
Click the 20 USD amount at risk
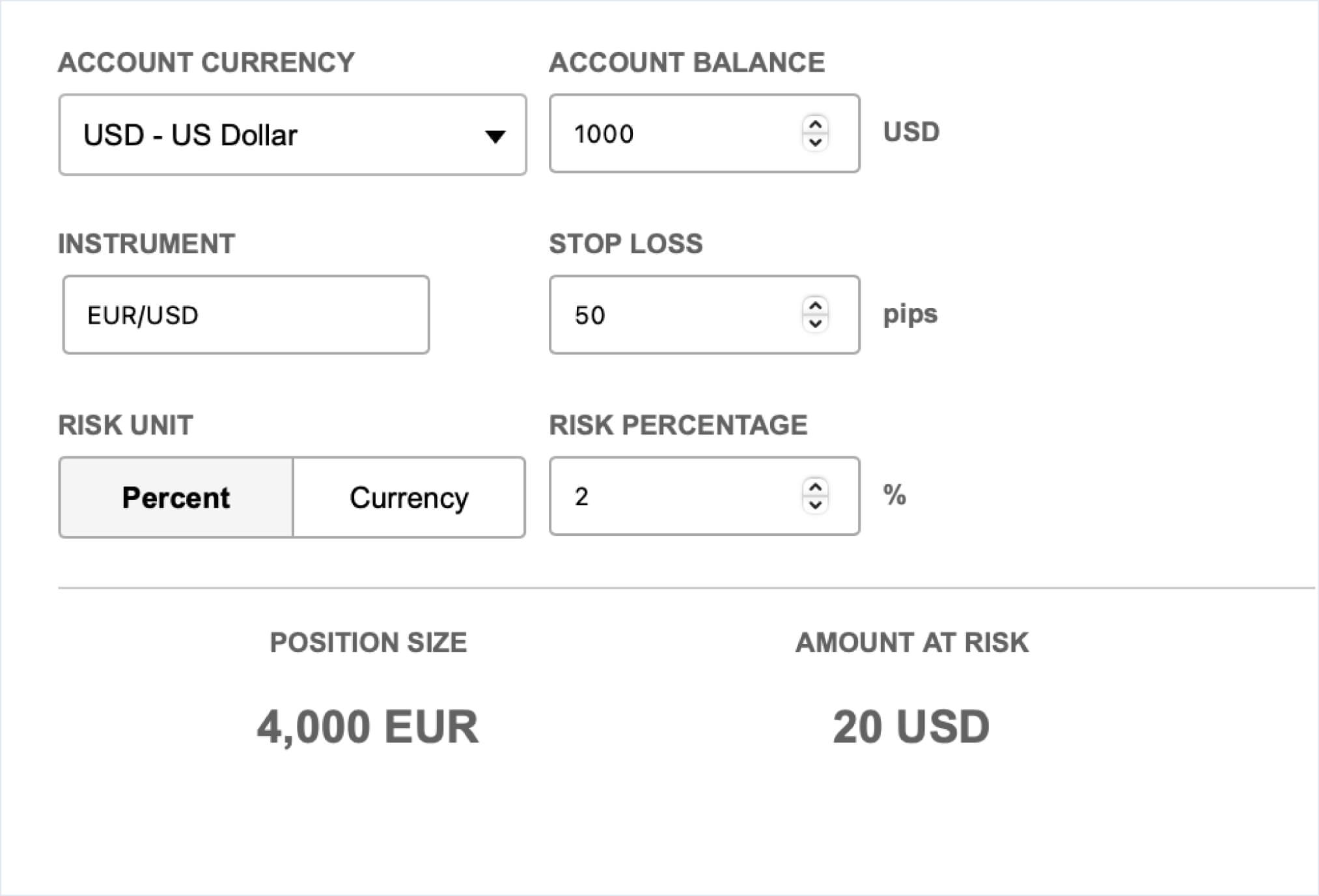[911, 727]
